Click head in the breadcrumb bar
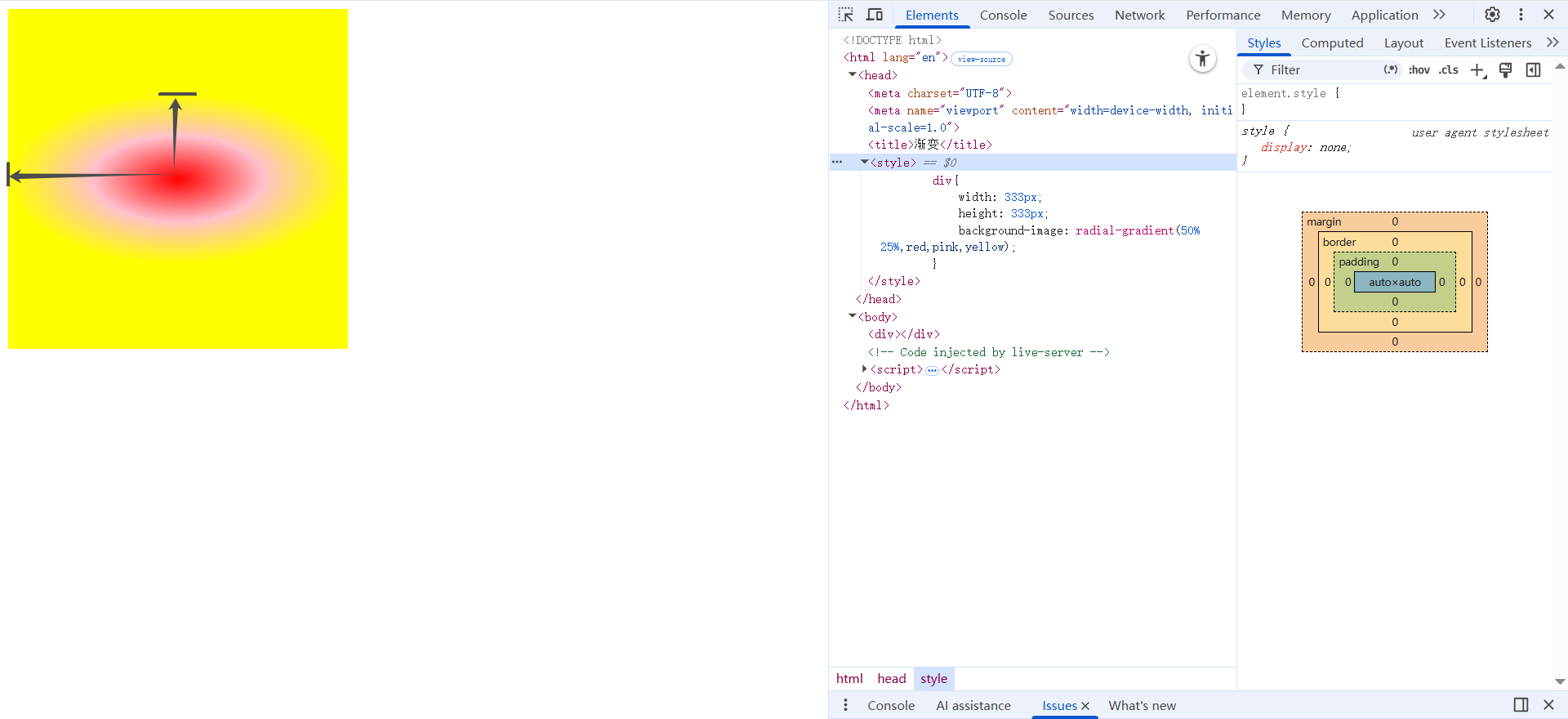Image resolution: width=1568 pixels, height=719 pixels. 892,679
